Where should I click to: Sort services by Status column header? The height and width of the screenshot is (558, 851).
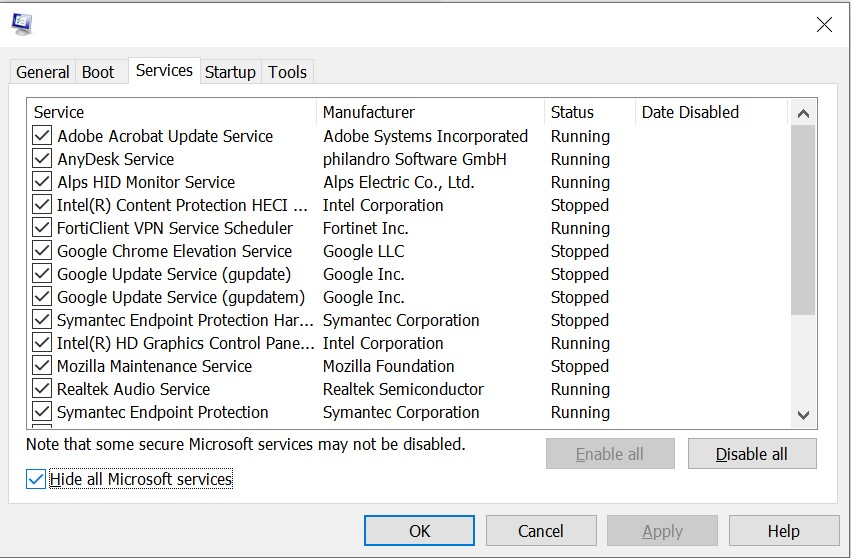(588, 112)
